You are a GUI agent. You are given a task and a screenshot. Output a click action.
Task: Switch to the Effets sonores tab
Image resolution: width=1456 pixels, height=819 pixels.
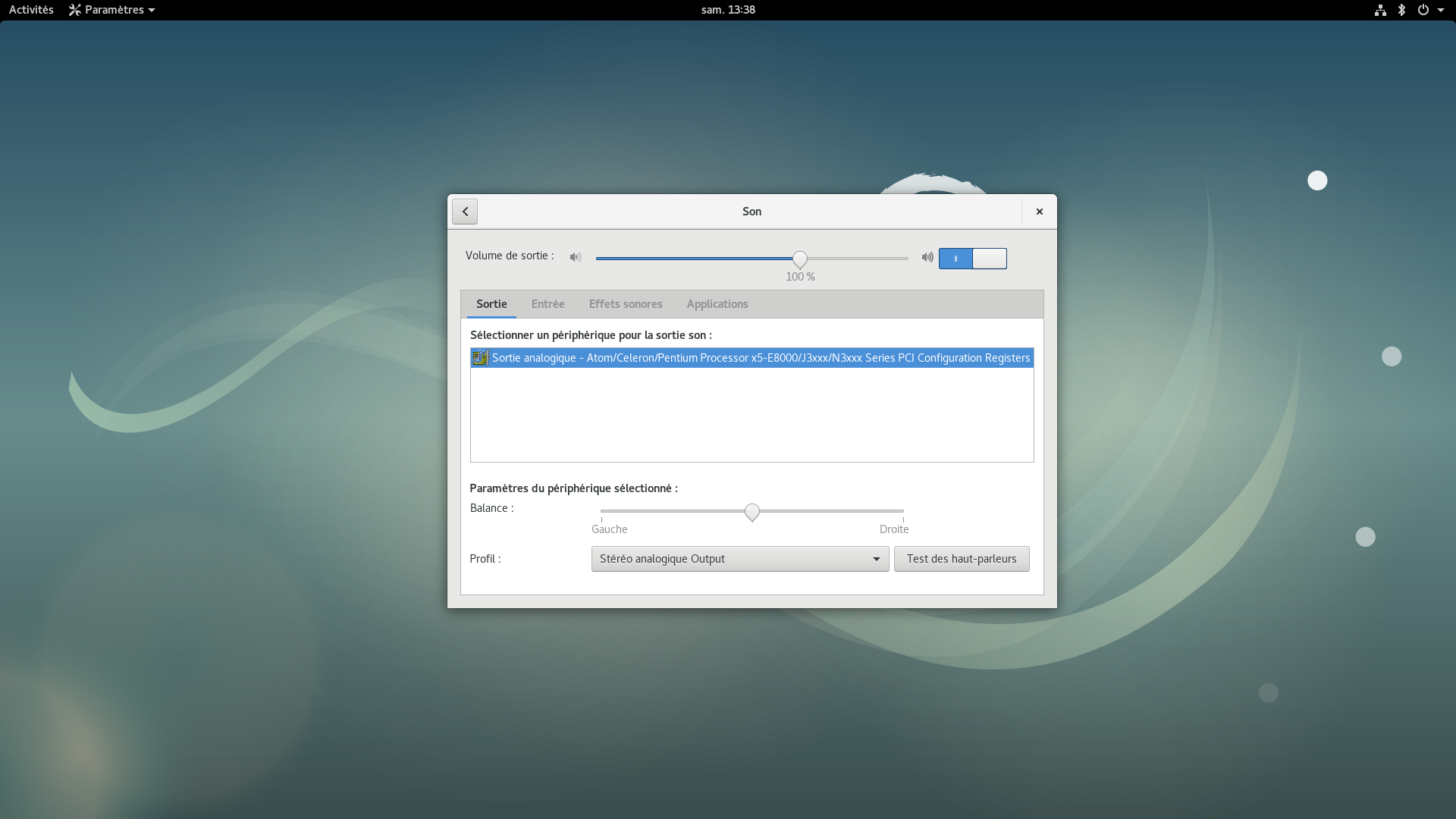[626, 304]
